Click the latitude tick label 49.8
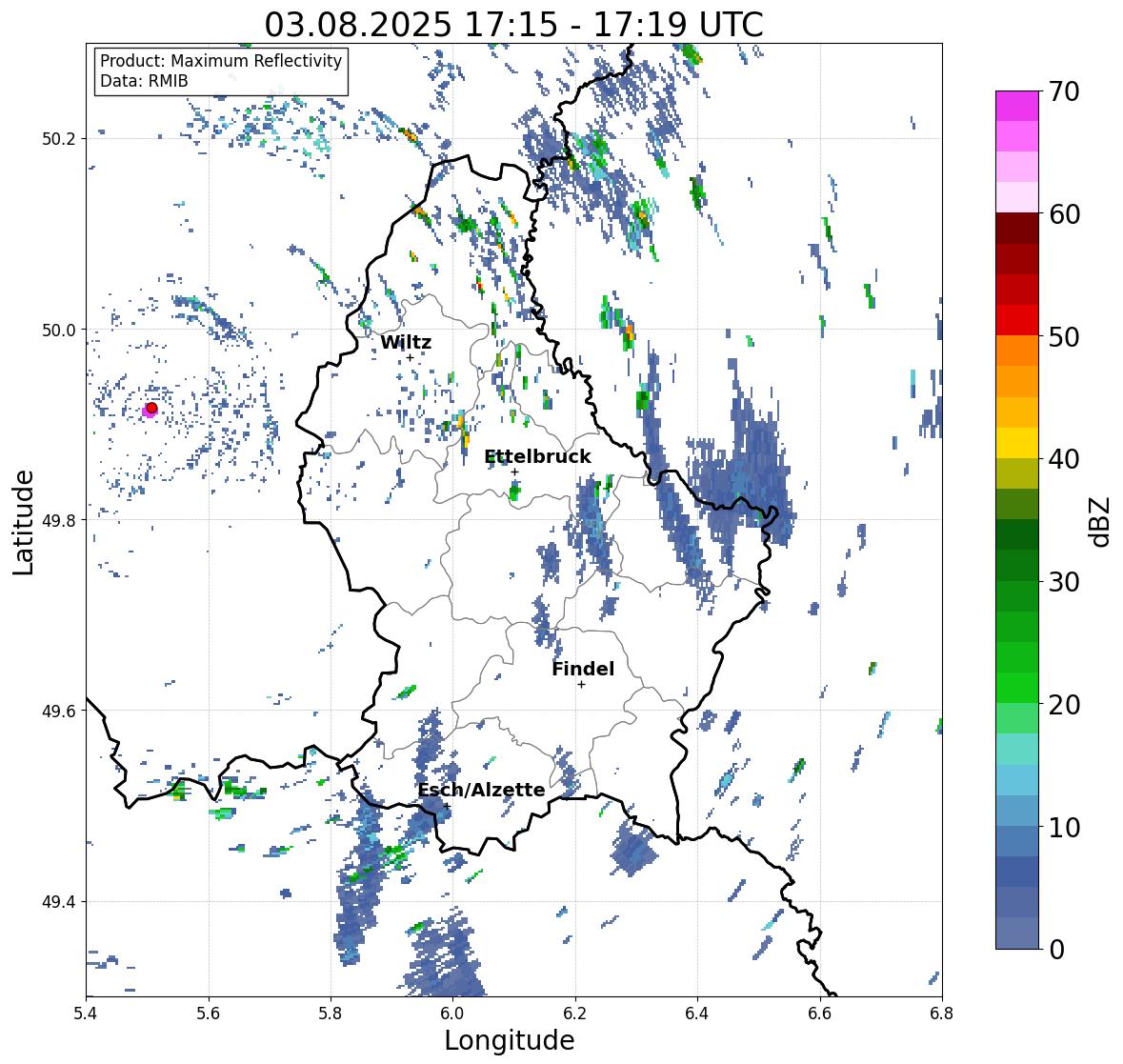This screenshot has height=1064, width=1123. coord(59,520)
